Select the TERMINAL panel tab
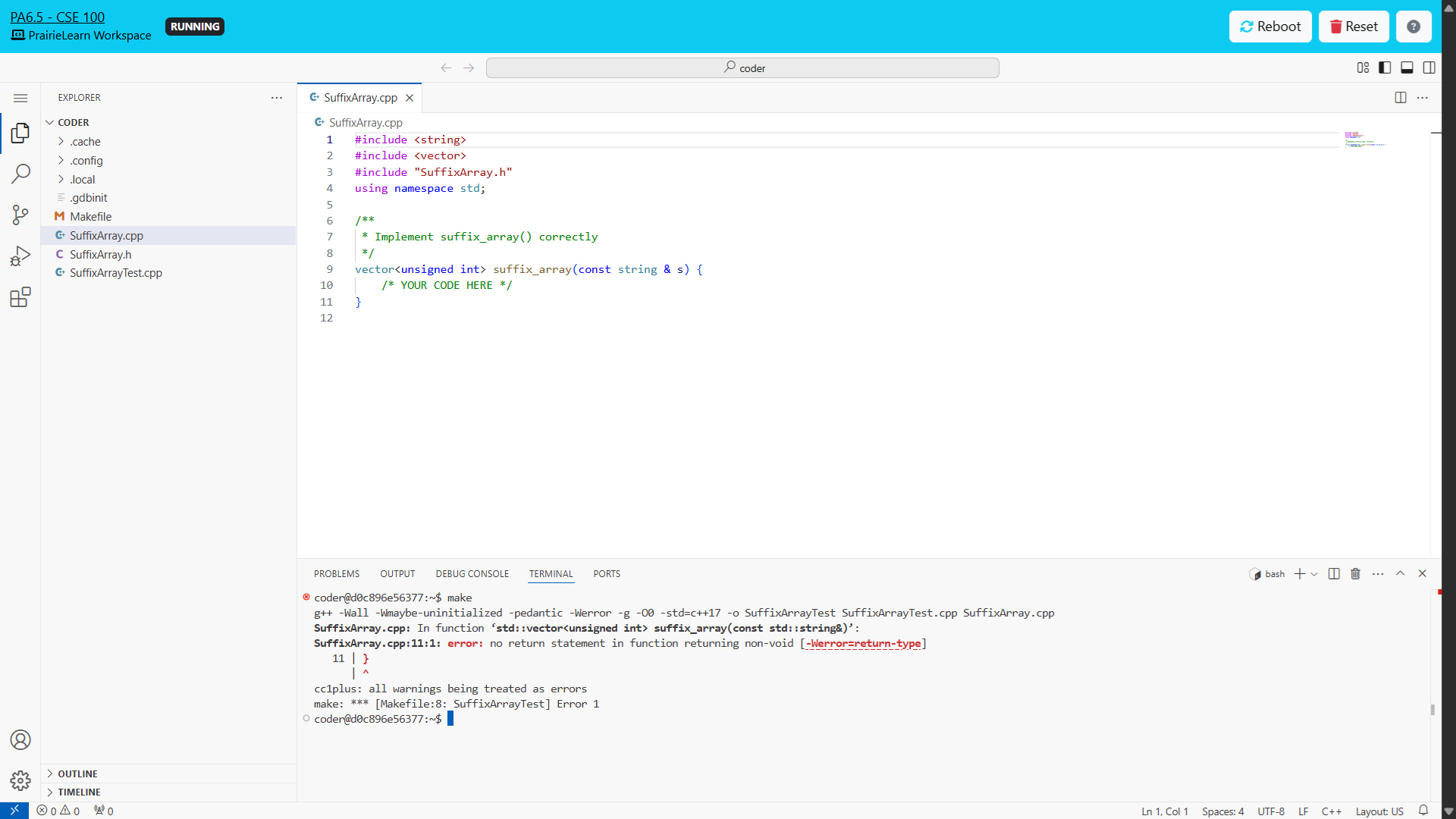Screen dimensions: 1456x819 coord(551,574)
